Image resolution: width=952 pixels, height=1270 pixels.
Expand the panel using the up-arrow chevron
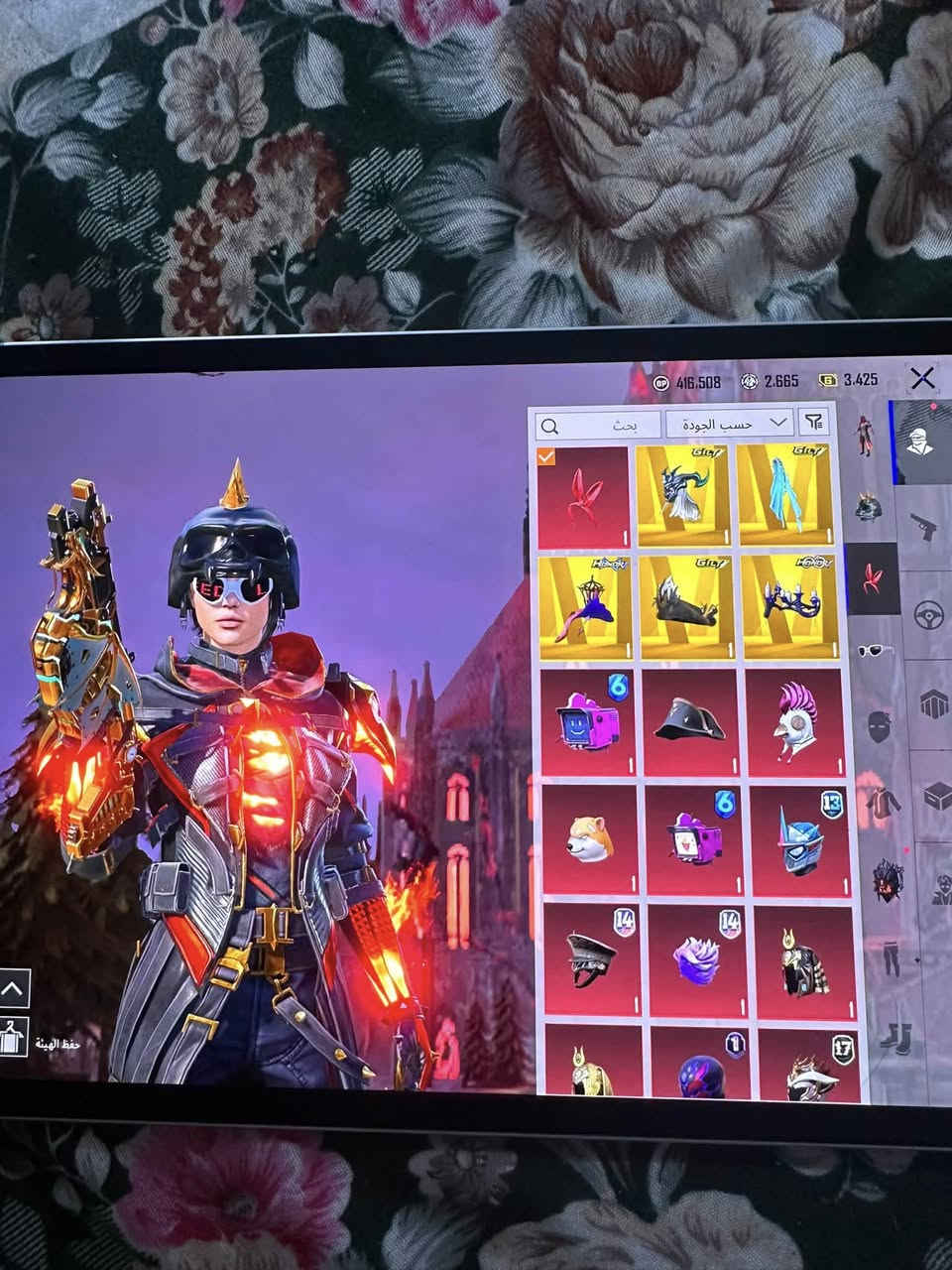(x=13, y=988)
